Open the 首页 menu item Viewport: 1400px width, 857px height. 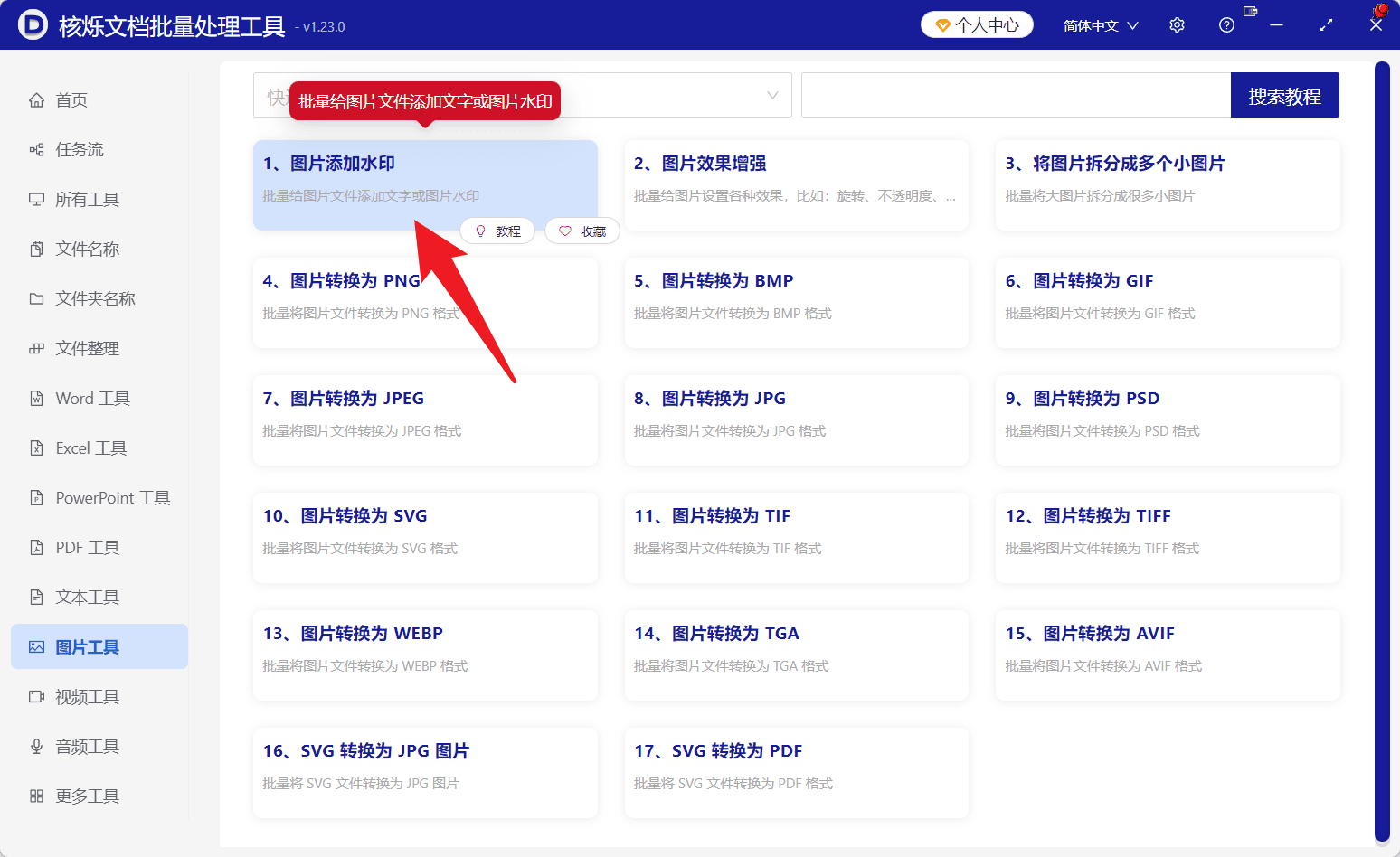pos(99,100)
